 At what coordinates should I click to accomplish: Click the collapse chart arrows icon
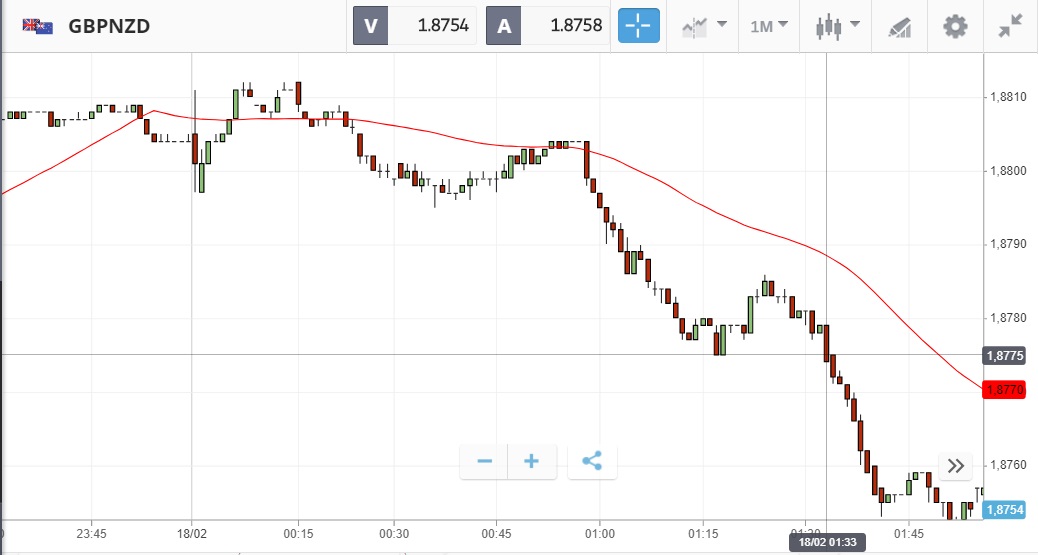1010,26
